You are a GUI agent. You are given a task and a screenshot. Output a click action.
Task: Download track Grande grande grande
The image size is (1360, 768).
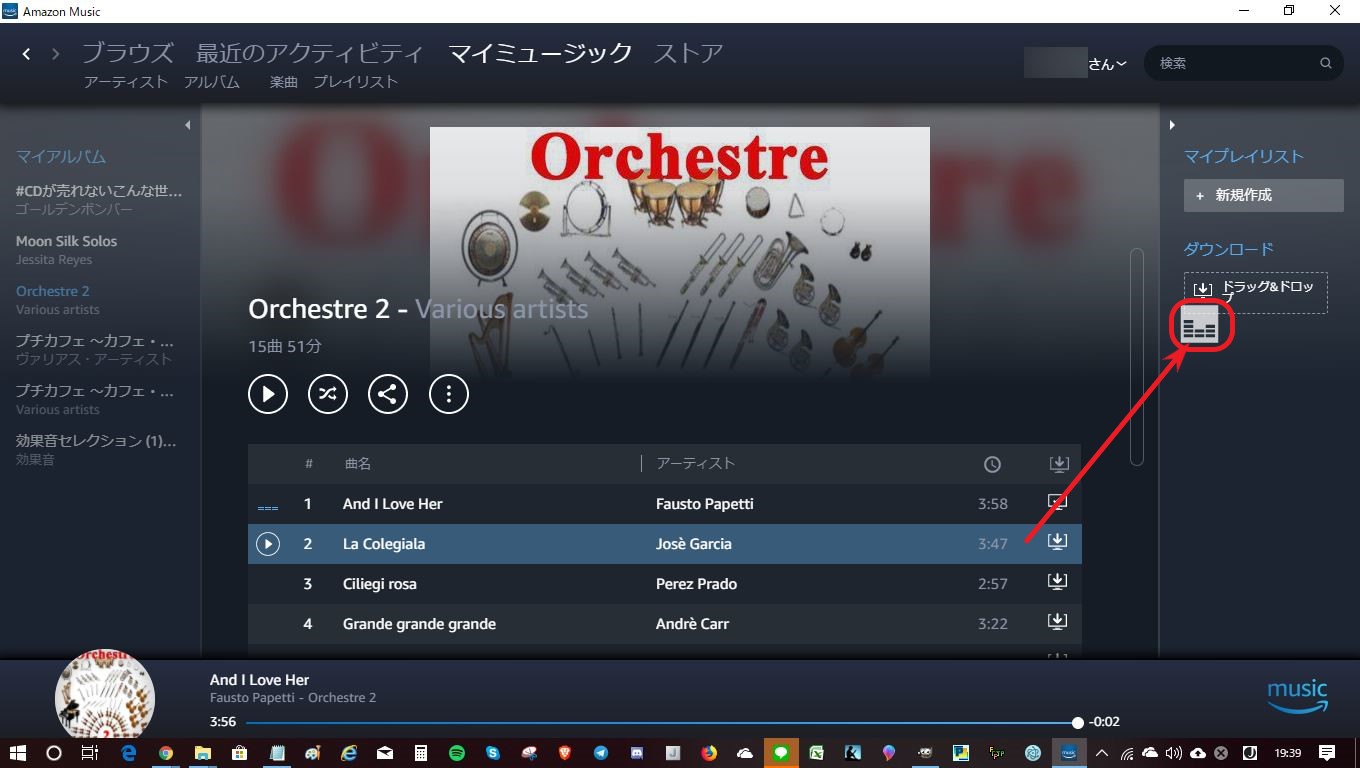(1057, 622)
